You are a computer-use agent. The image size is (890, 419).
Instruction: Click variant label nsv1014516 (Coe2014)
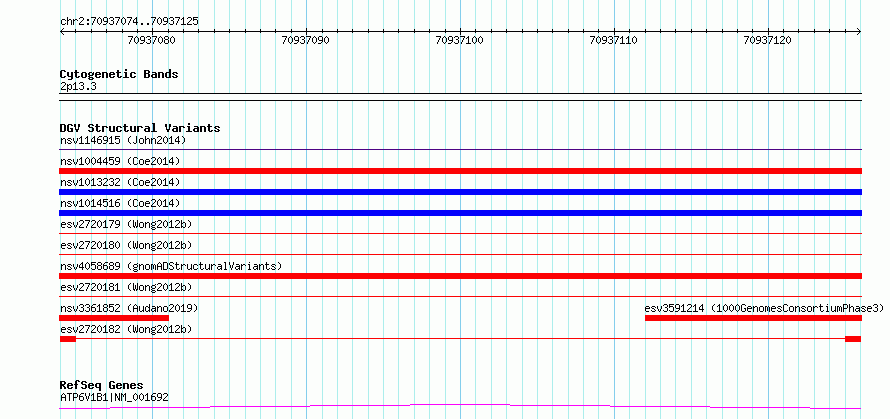tap(120, 203)
